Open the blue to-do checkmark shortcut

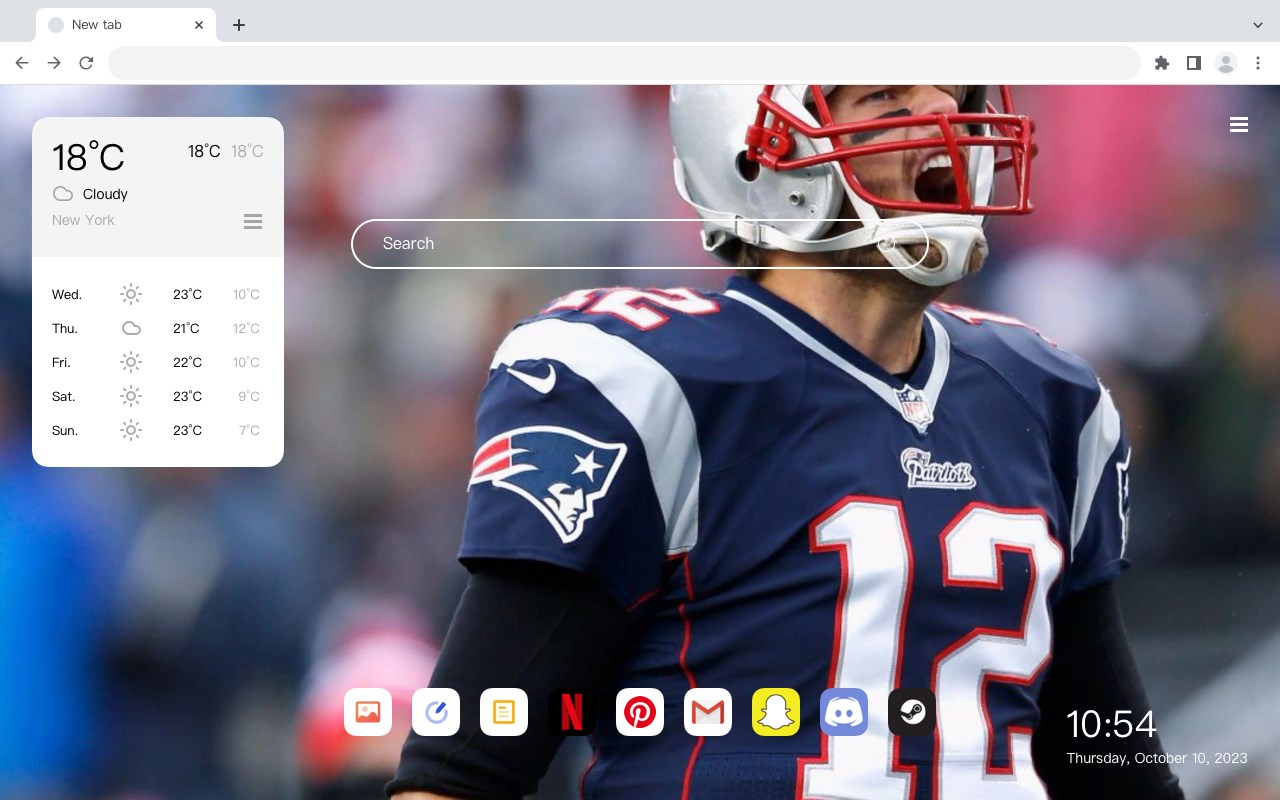click(436, 712)
